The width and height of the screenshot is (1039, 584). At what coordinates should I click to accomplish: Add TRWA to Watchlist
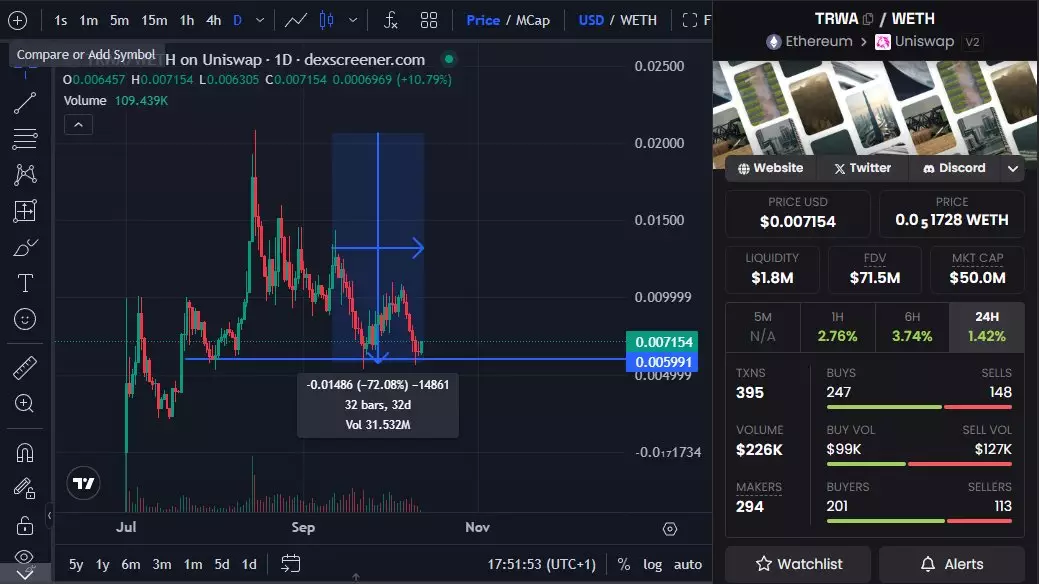797,564
